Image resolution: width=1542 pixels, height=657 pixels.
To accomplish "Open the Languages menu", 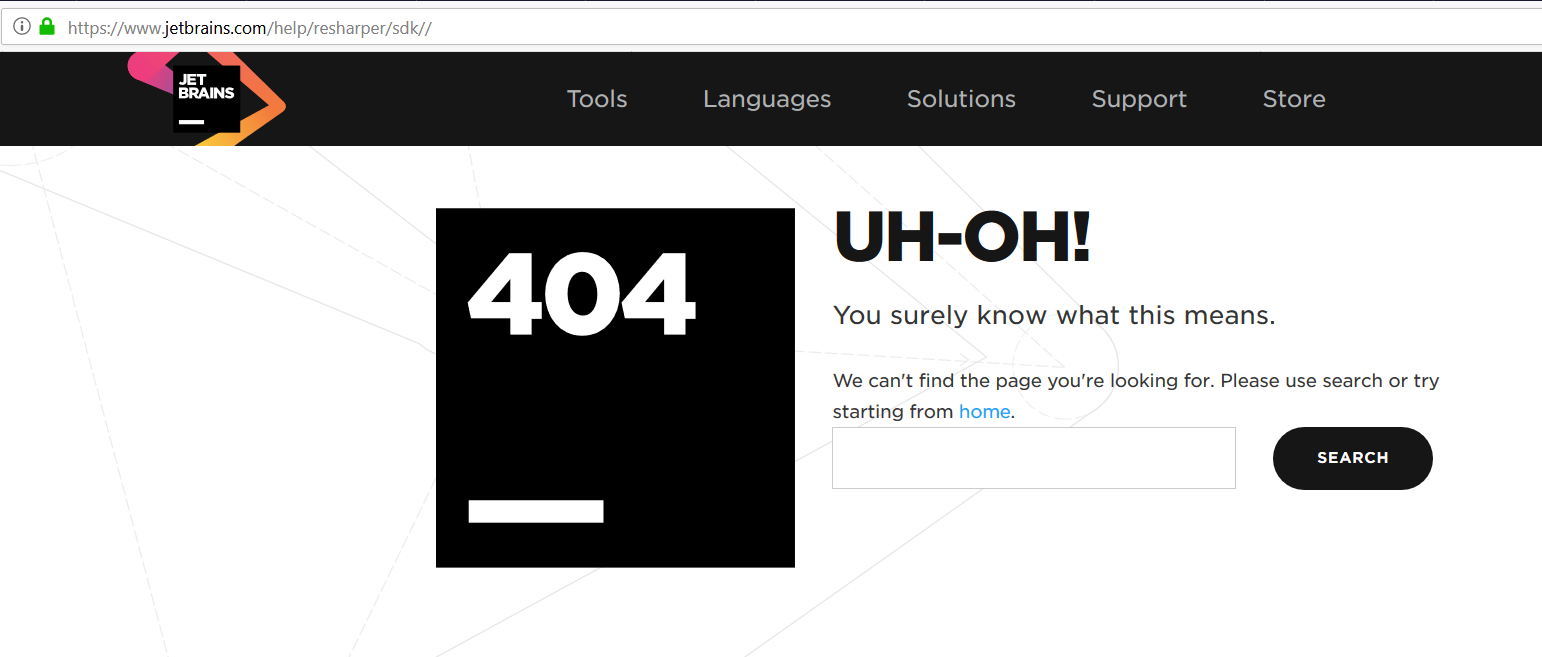I will (x=766, y=99).
